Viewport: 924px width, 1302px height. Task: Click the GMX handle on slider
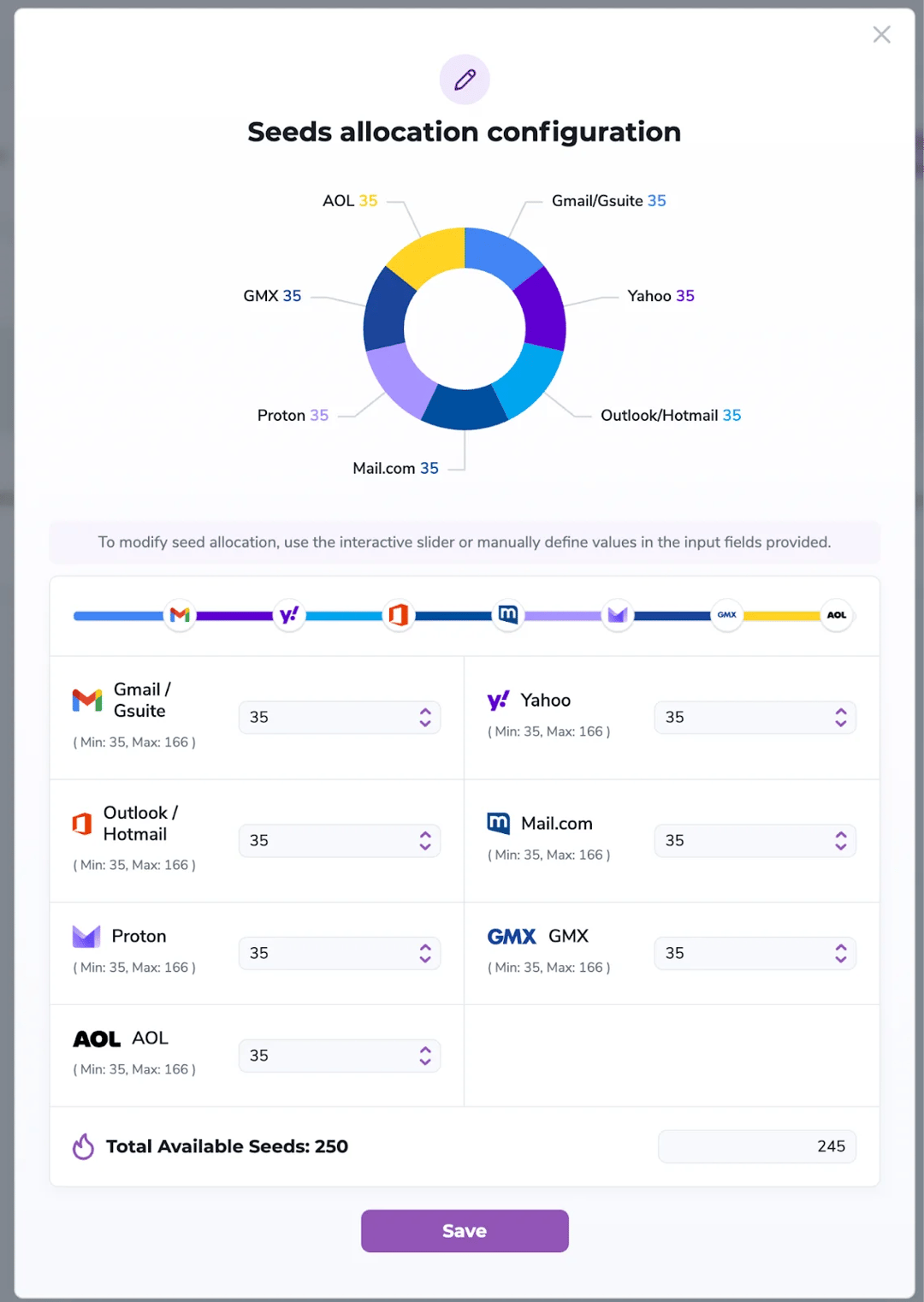pos(726,615)
